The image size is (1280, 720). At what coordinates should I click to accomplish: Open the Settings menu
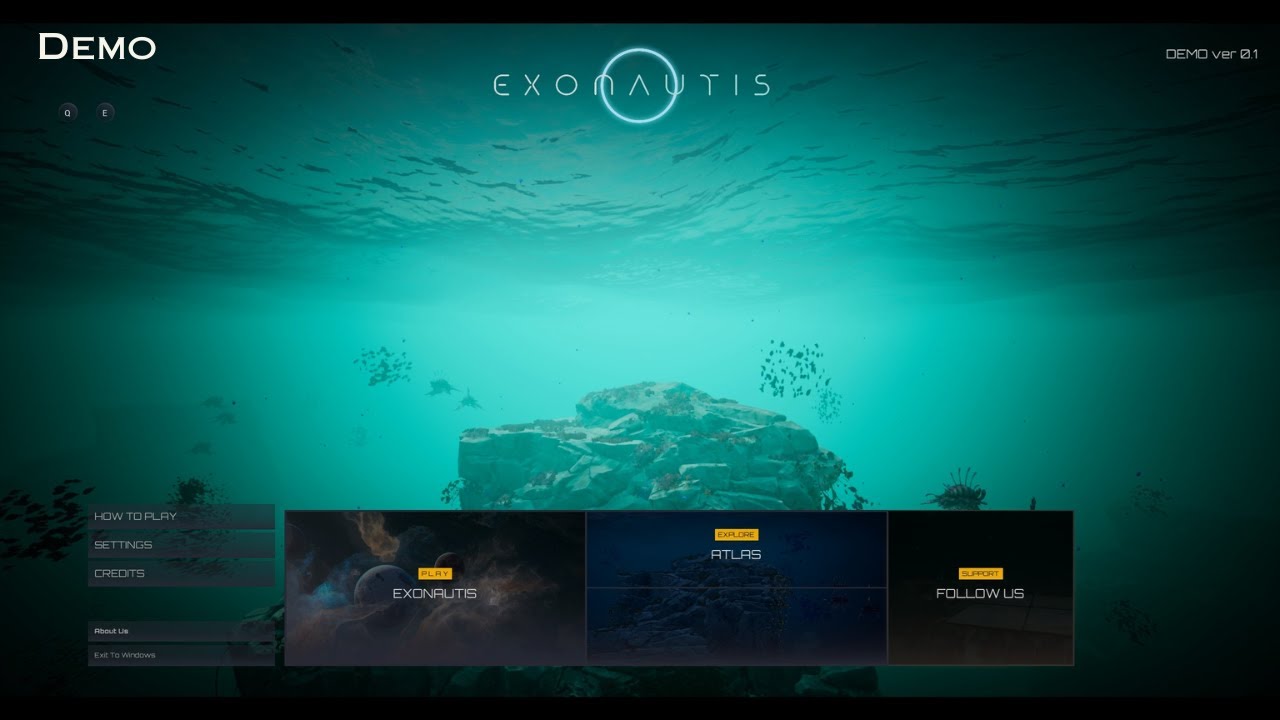pos(181,545)
